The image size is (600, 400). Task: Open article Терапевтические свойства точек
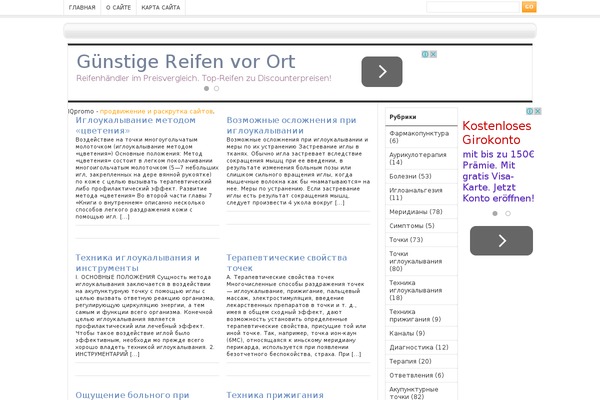tap(287, 263)
